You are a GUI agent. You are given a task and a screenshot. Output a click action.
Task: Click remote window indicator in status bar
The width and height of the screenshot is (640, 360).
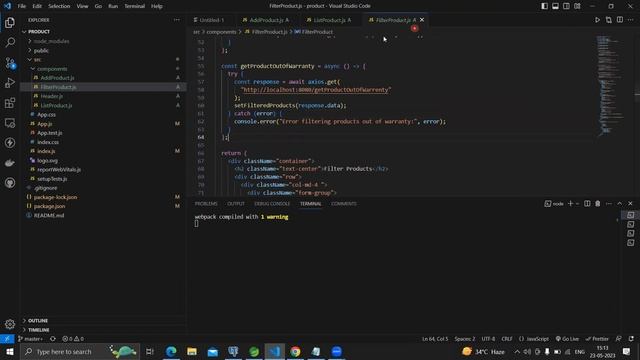(7, 339)
